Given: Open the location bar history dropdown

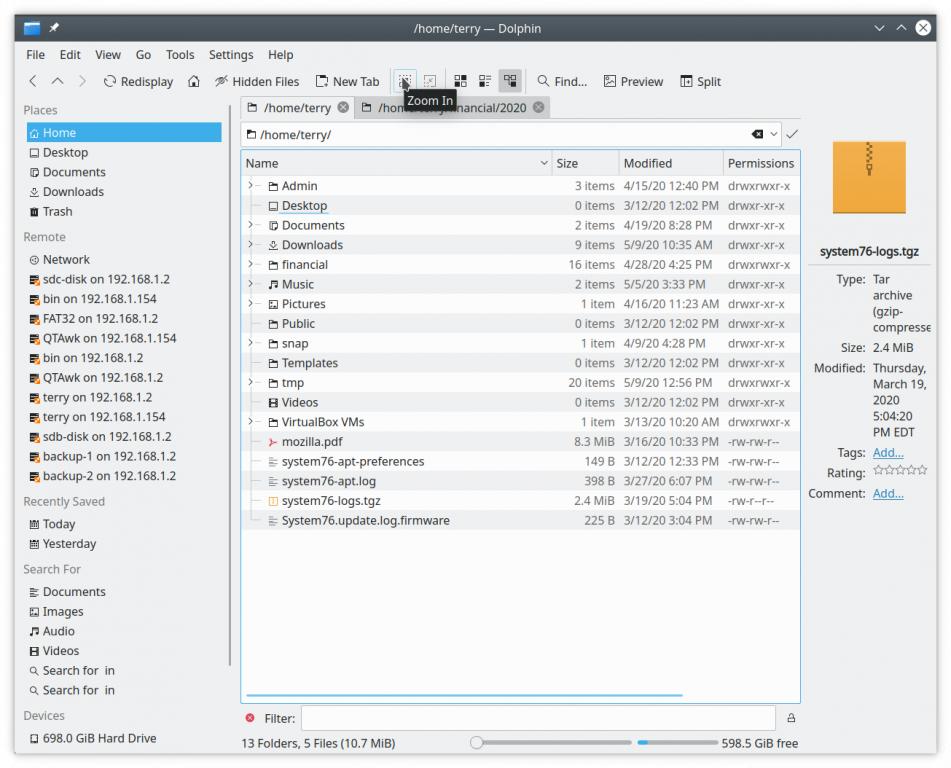Looking at the screenshot, I should pyautogui.click(x=774, y=134).
